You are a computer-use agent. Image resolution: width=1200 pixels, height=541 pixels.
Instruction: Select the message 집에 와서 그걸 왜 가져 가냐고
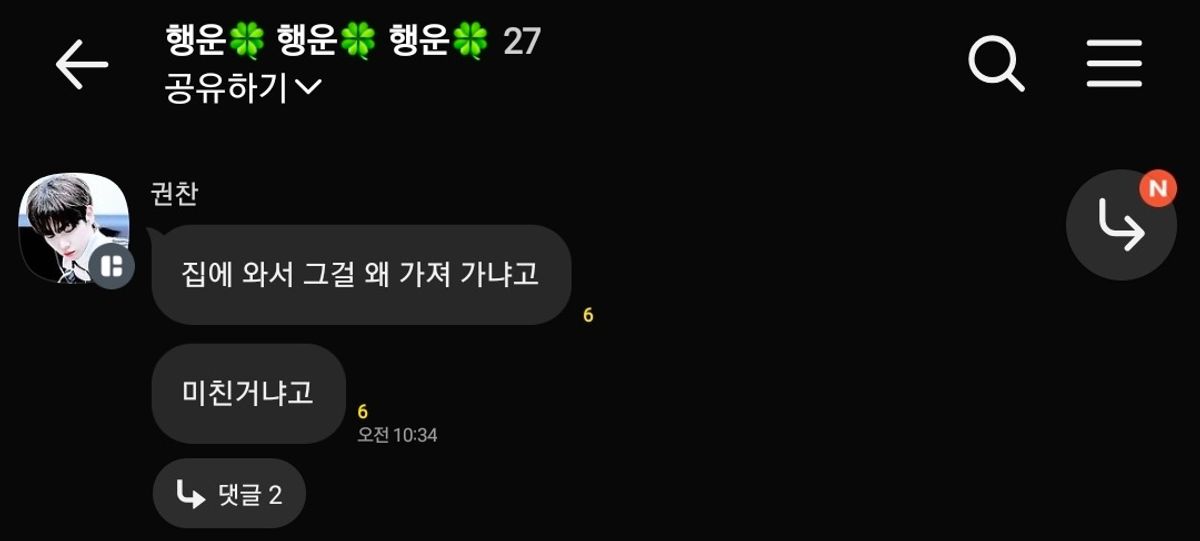(361, 275)
